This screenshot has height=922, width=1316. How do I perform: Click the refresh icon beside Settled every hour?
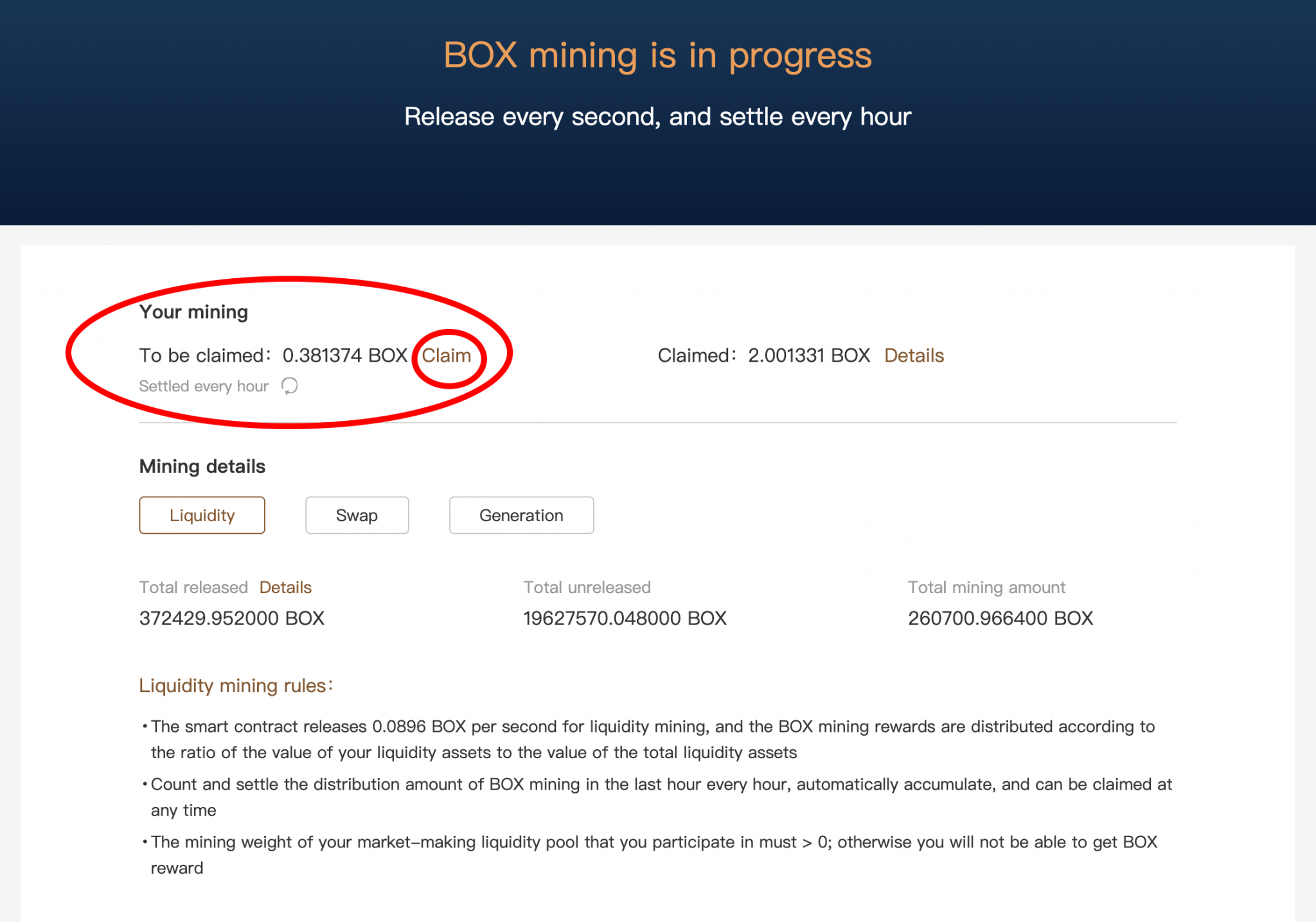[x=290, y=386]
